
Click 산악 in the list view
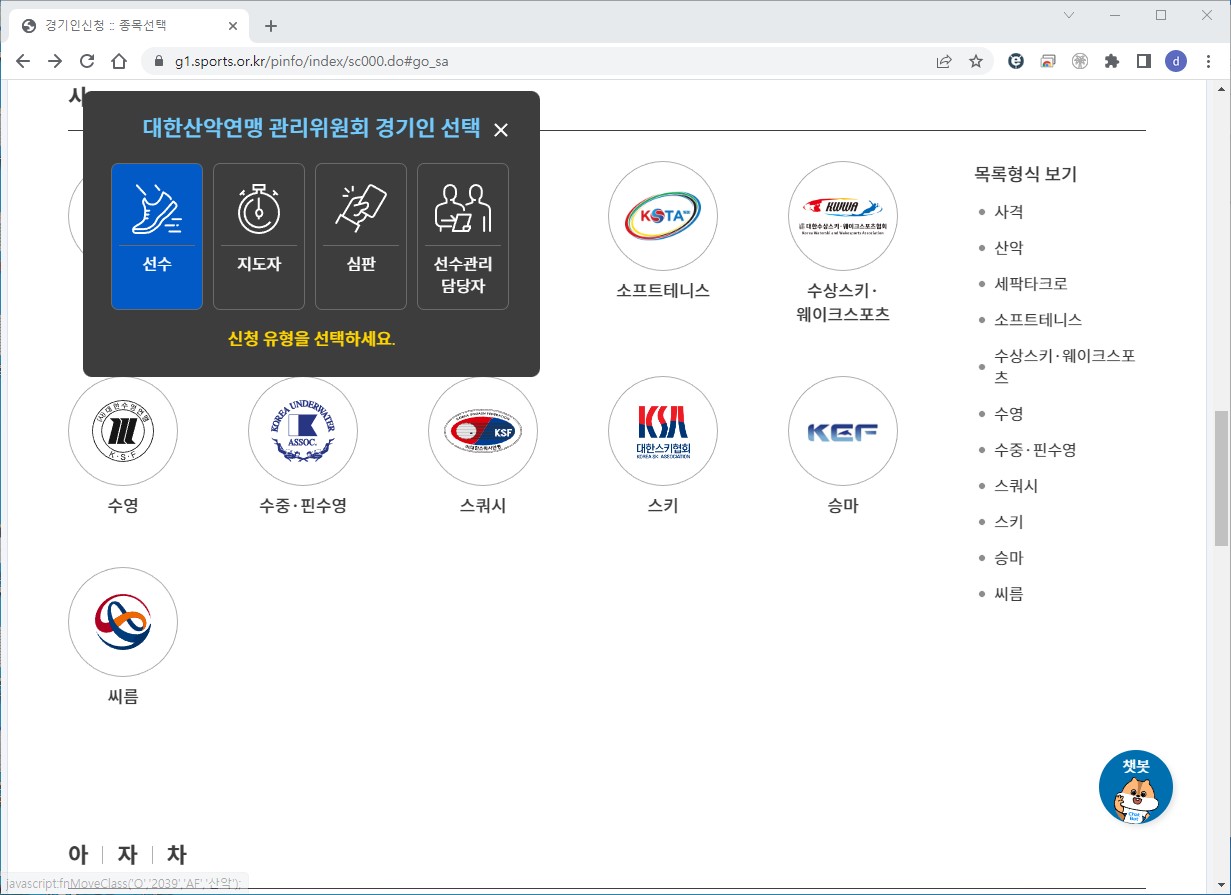(x=1008, y=248)
